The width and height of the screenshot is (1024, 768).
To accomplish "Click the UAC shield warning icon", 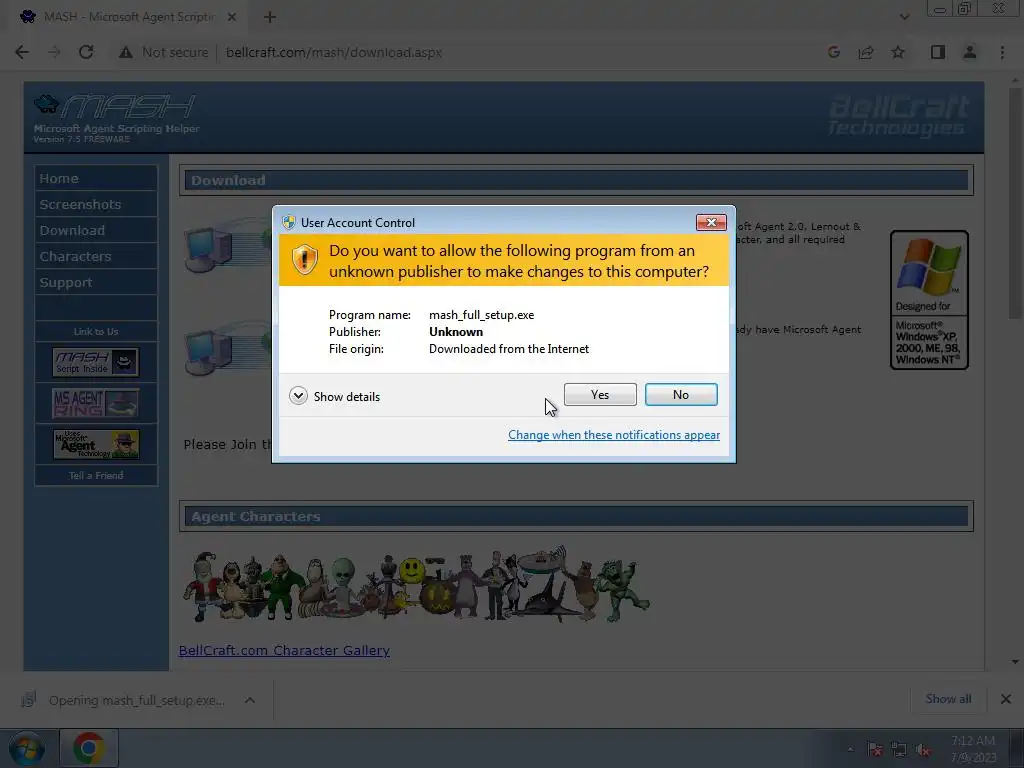I will click(304, 260).
